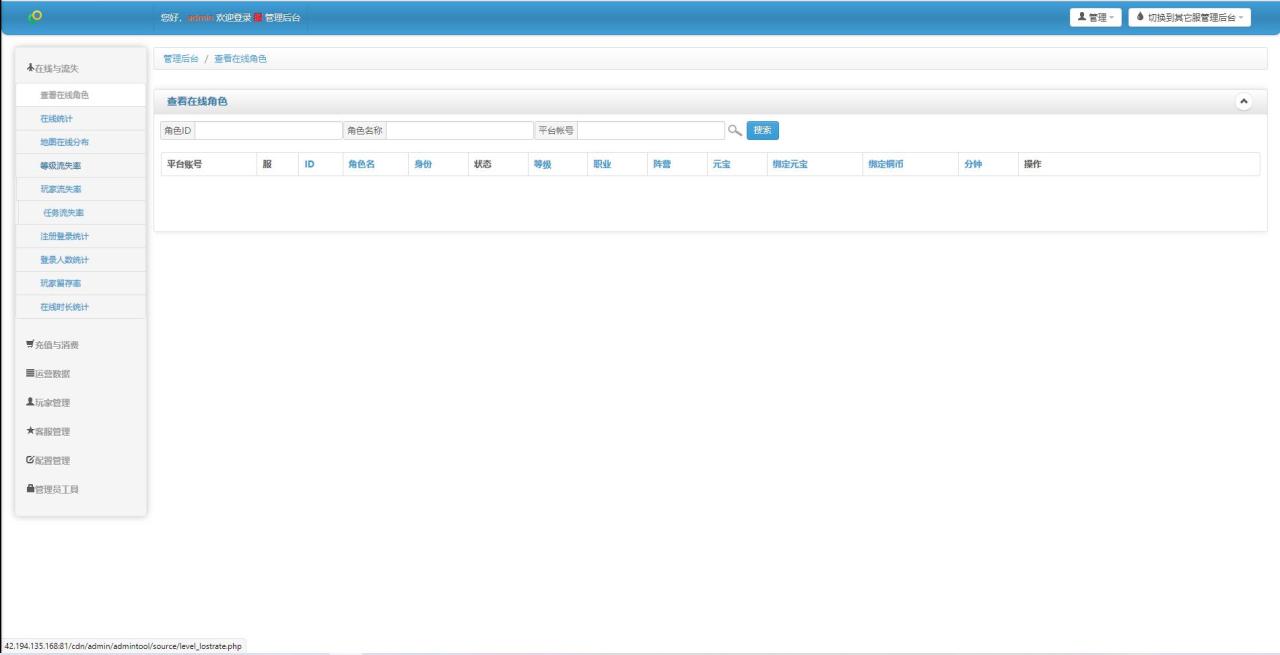
Task: Select 查看在线角色 in the sidebar
Action: [x=81, y=95]
